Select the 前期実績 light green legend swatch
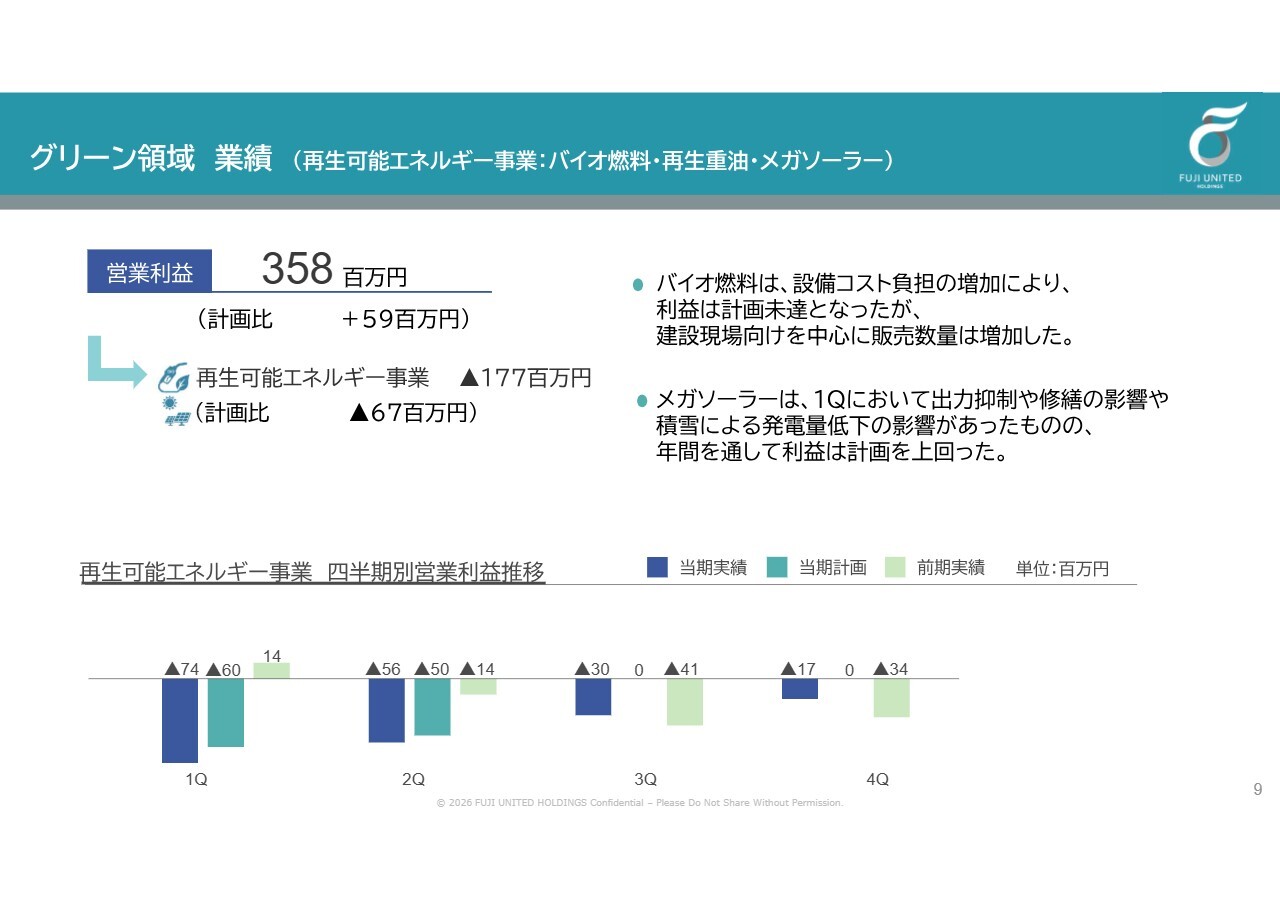This screenshot has width=1280, height=905. (895, 567)
